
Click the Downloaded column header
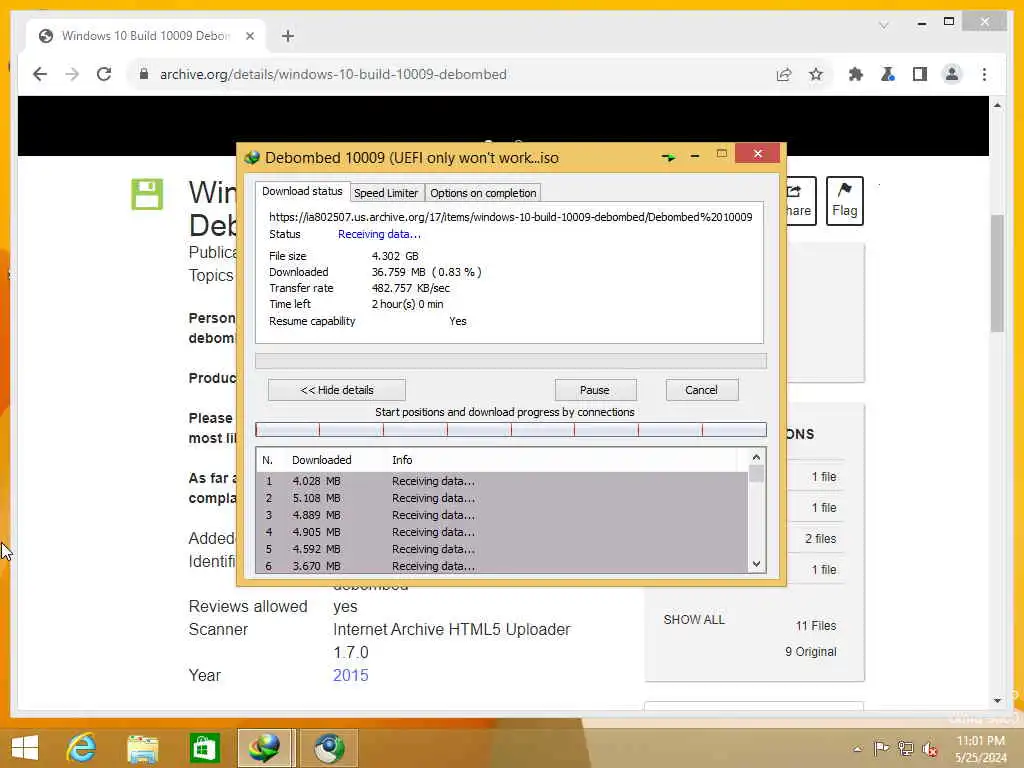pyautogui.click(x=321, y=460)
